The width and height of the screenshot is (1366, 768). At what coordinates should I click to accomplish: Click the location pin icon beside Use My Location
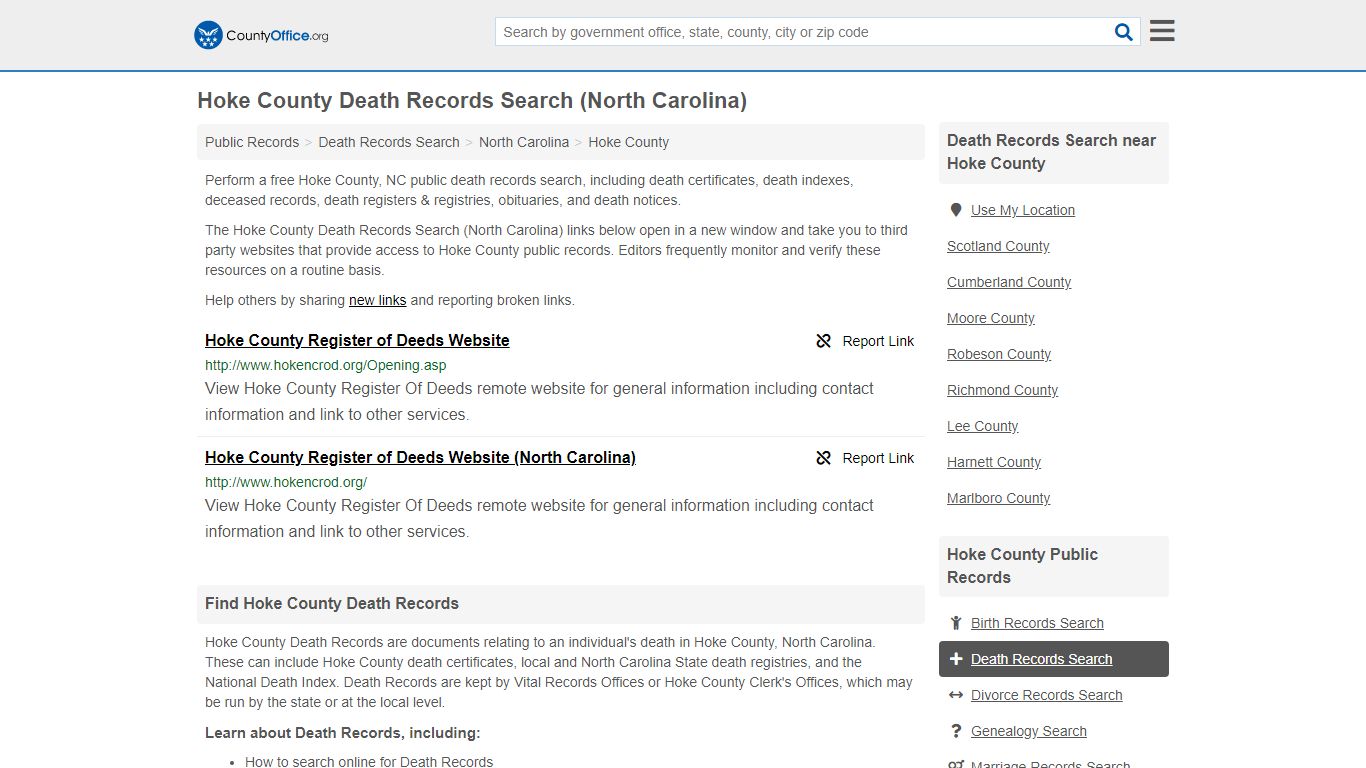click(x=956, y=210)
